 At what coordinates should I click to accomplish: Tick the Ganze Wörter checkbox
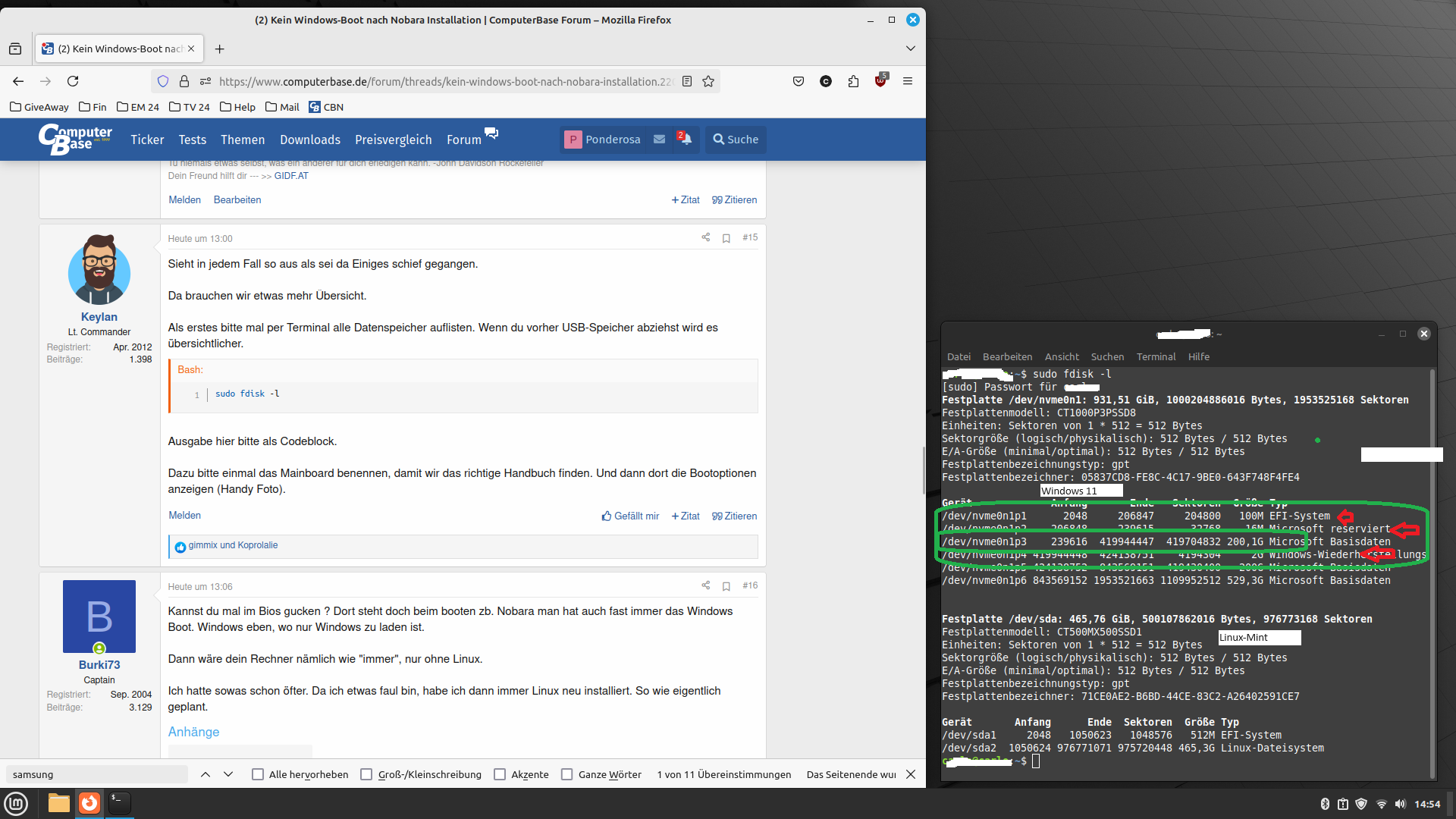(566, 774)
